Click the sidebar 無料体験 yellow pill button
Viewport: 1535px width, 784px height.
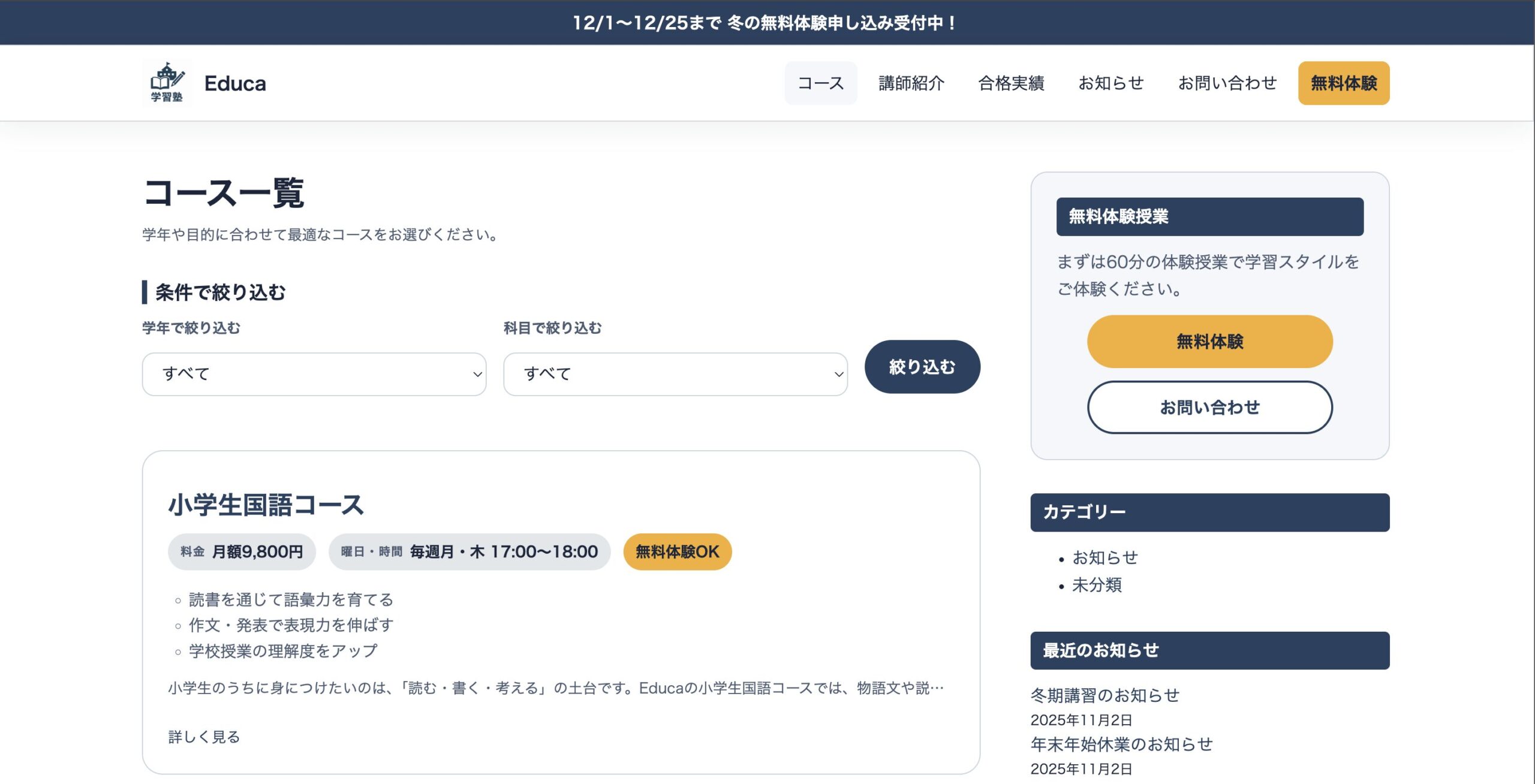coord(1209,341)
